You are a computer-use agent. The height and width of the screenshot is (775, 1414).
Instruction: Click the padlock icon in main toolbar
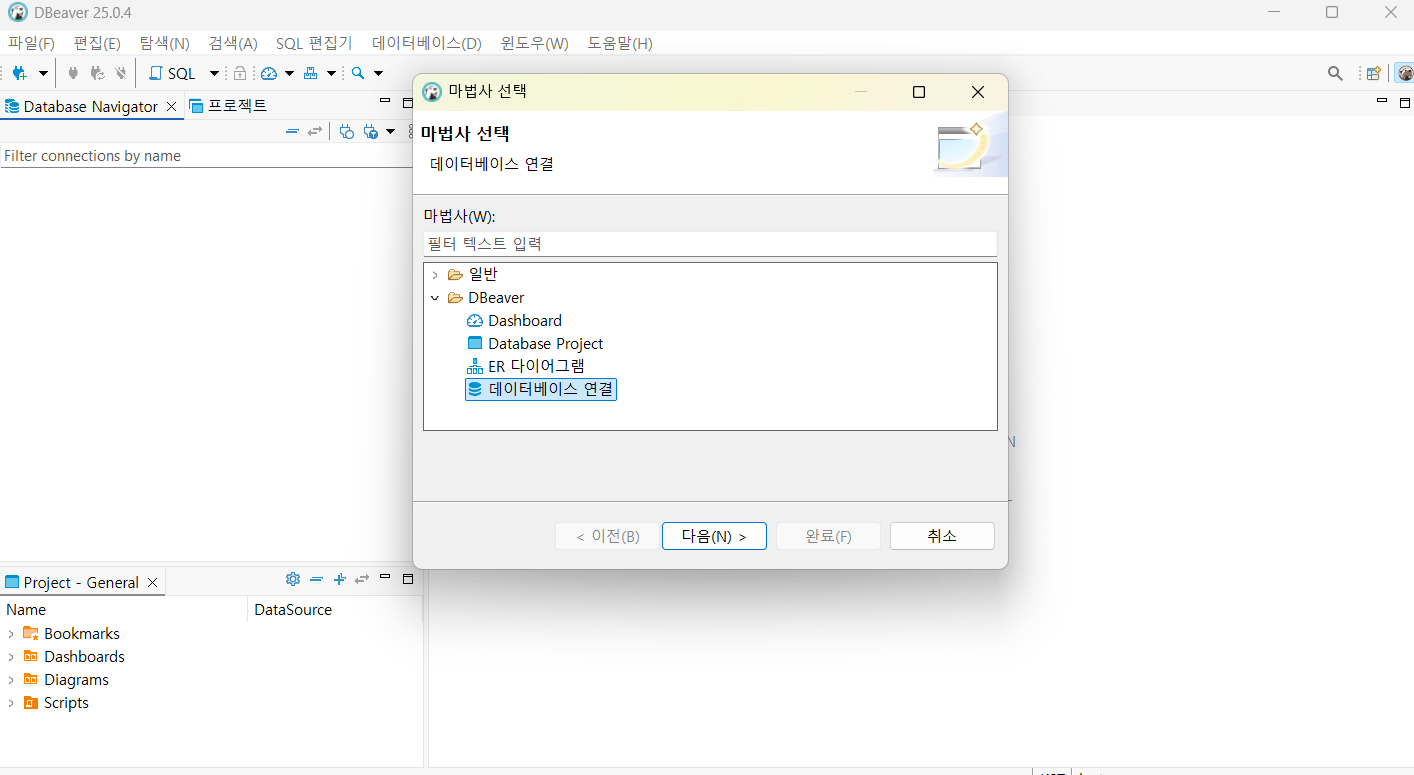240,73
